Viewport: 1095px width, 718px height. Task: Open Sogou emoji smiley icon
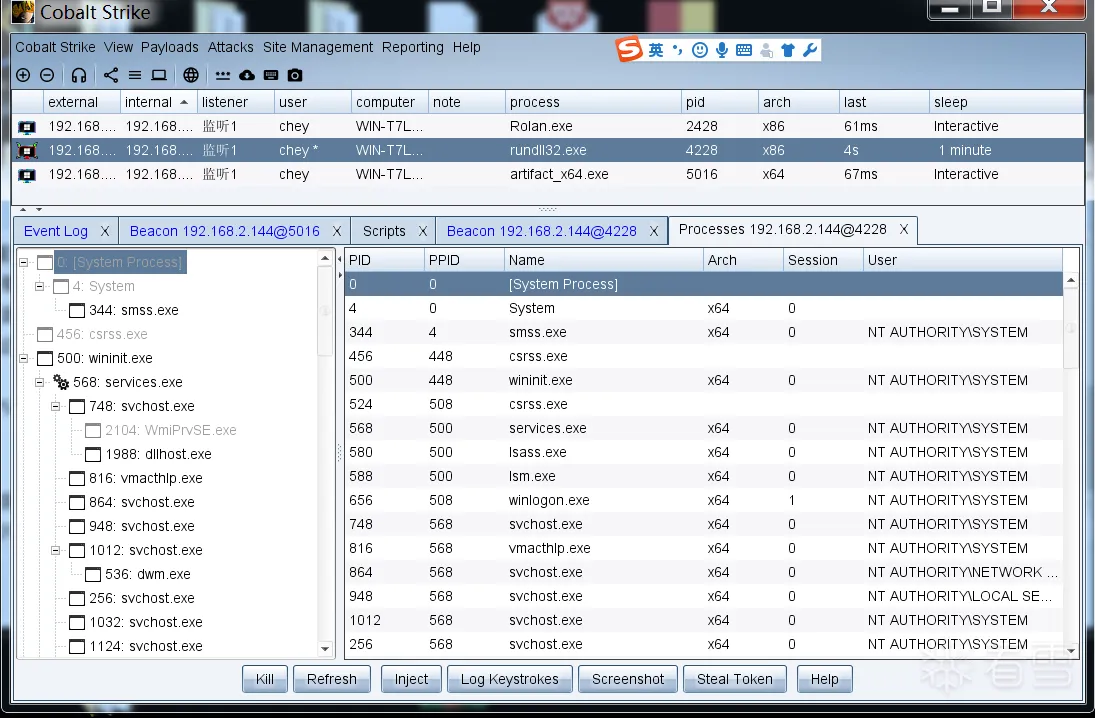point(700,50)
